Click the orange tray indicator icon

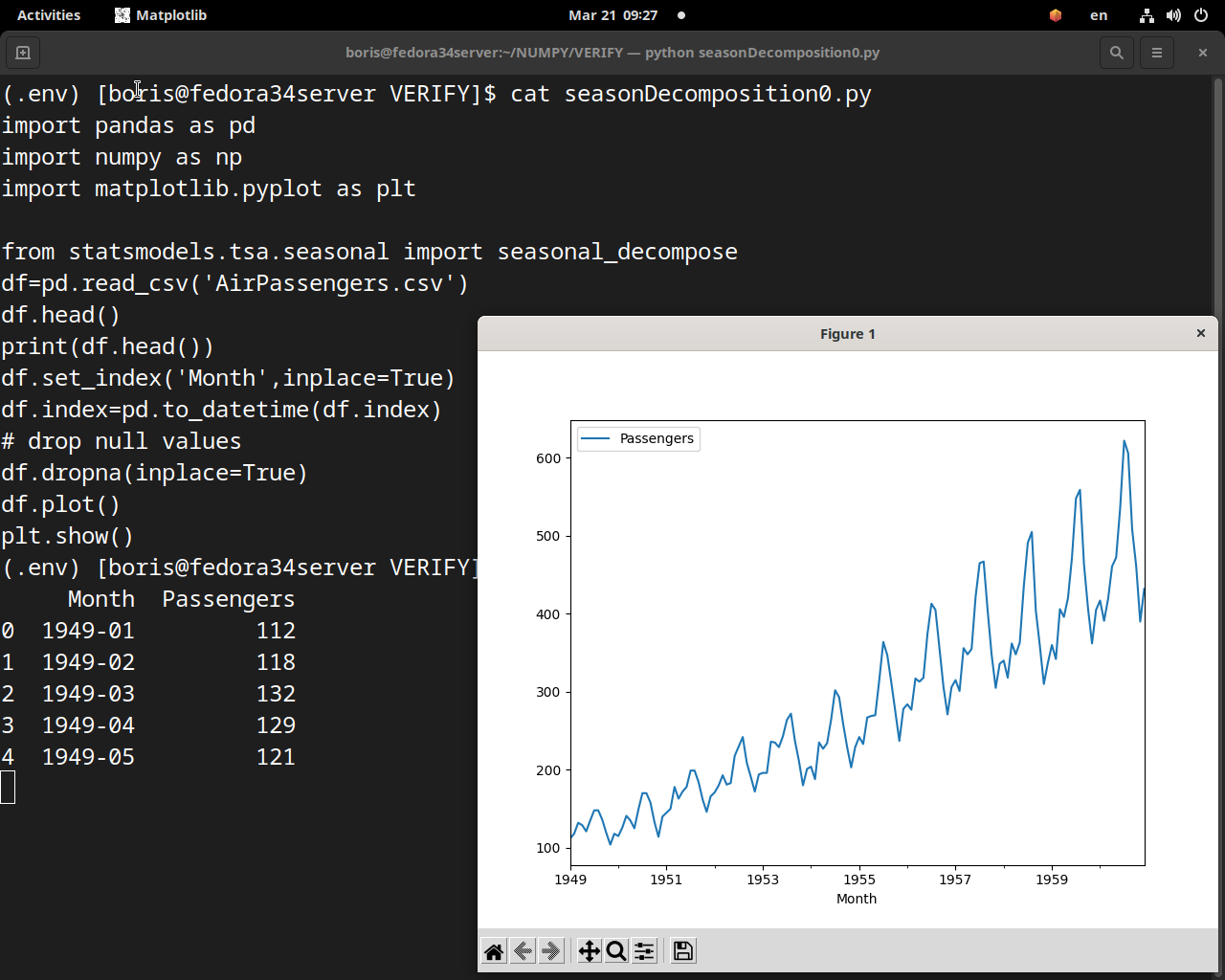click(x=1056, y=15)
